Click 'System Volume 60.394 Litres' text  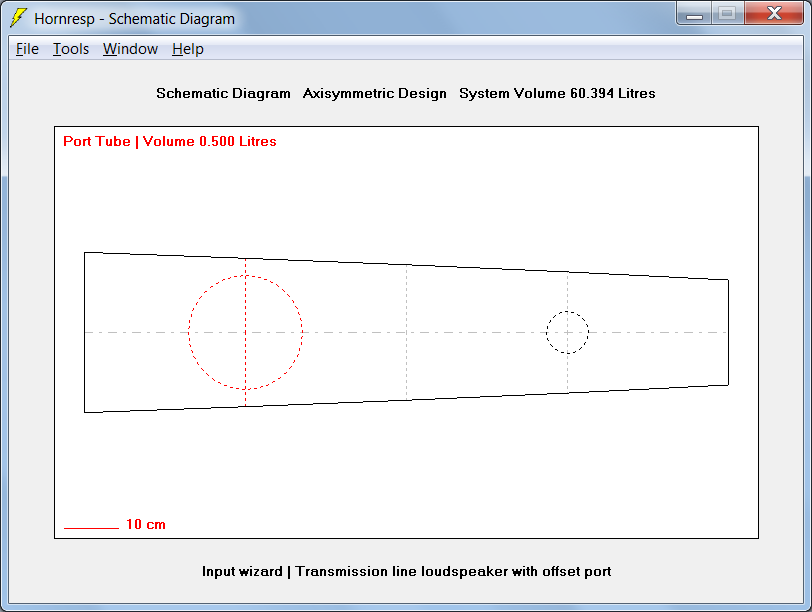tap(557, 93)
